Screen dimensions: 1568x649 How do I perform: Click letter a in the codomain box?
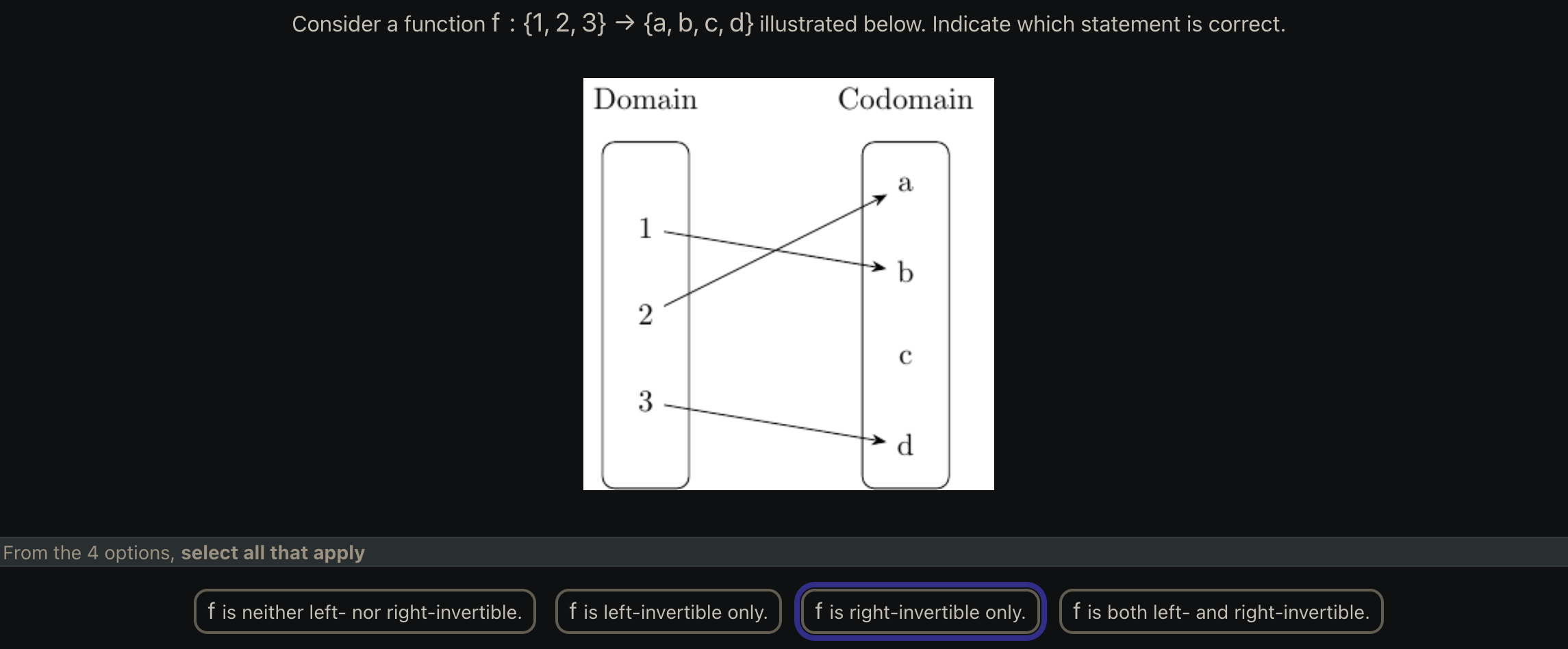[x=905, y=183]
